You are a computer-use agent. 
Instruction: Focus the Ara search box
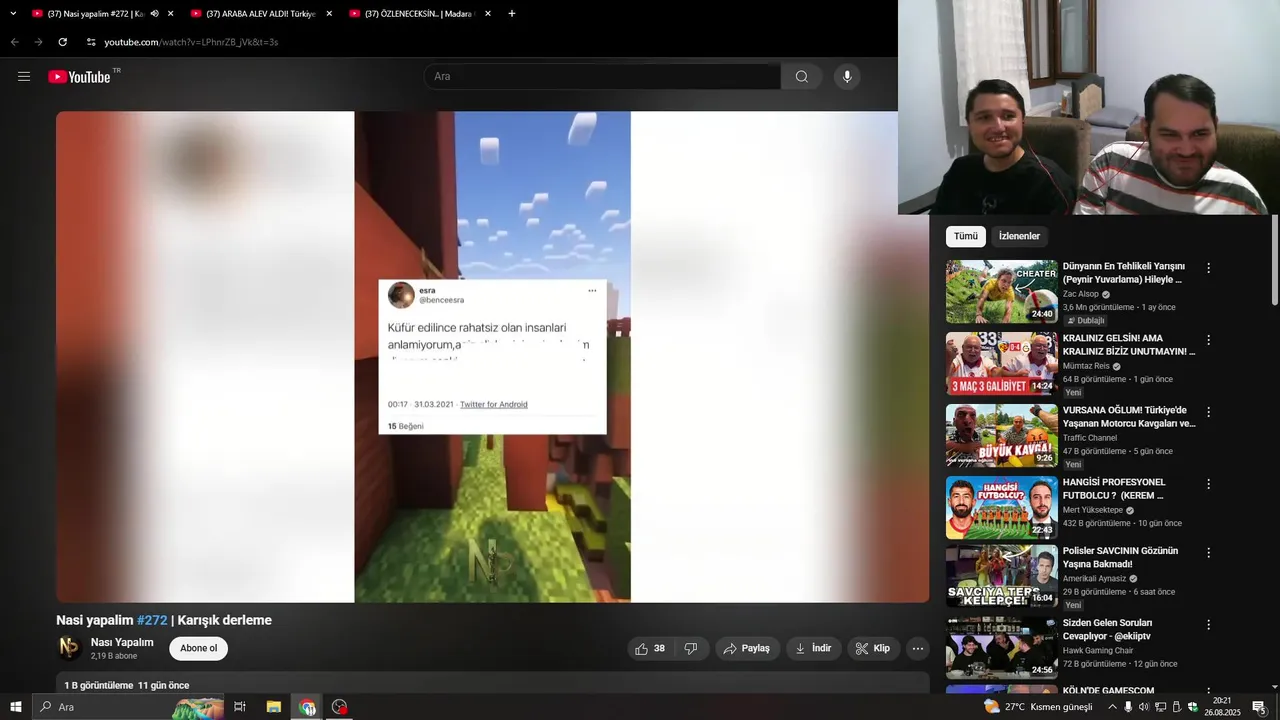[604, 76]
